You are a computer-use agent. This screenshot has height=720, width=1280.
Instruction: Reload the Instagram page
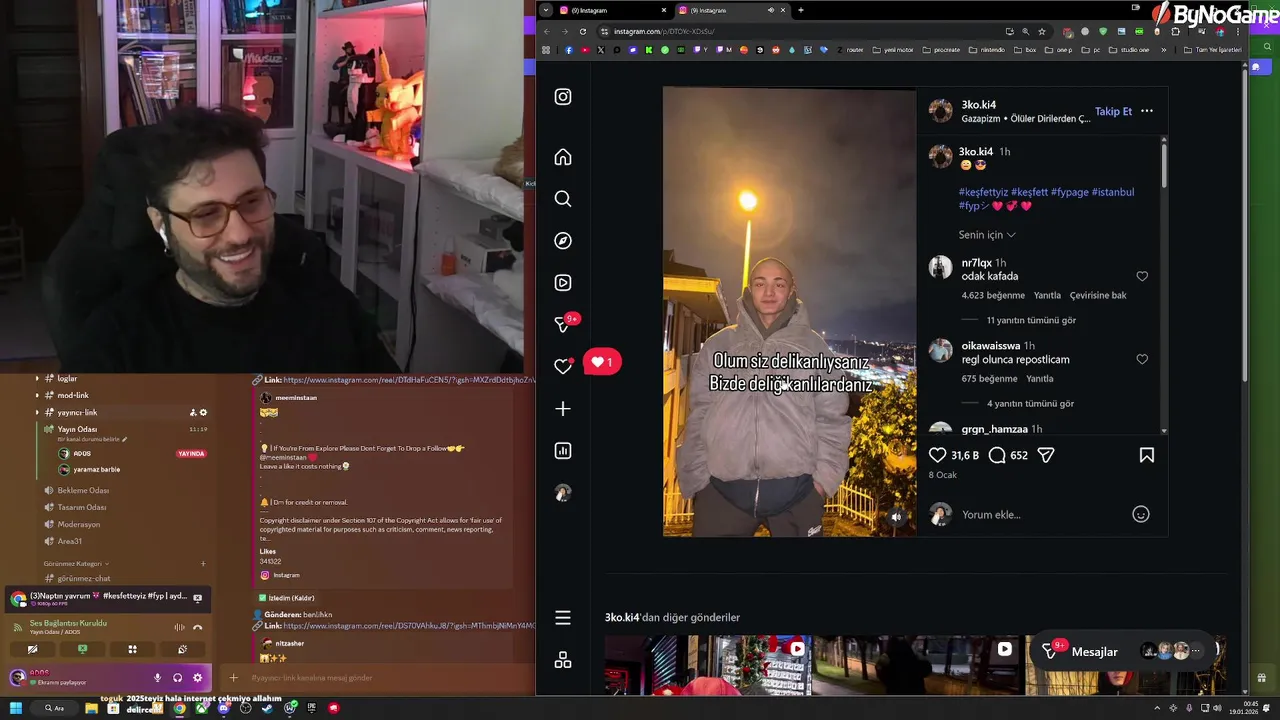tap(583, 31)
